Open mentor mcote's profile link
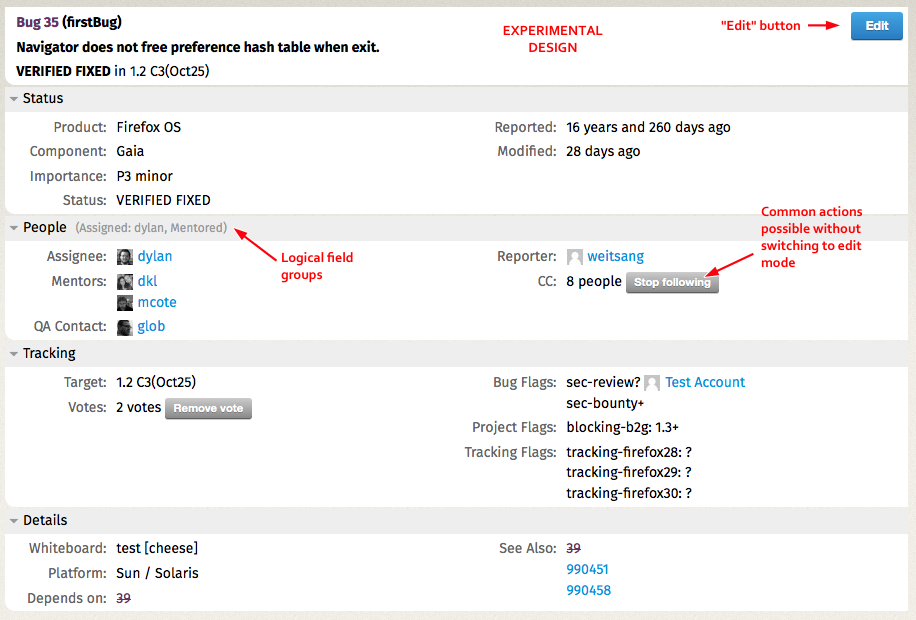This screenshot has height=620, width=916. pyautogui.click(x=157, y=302)
